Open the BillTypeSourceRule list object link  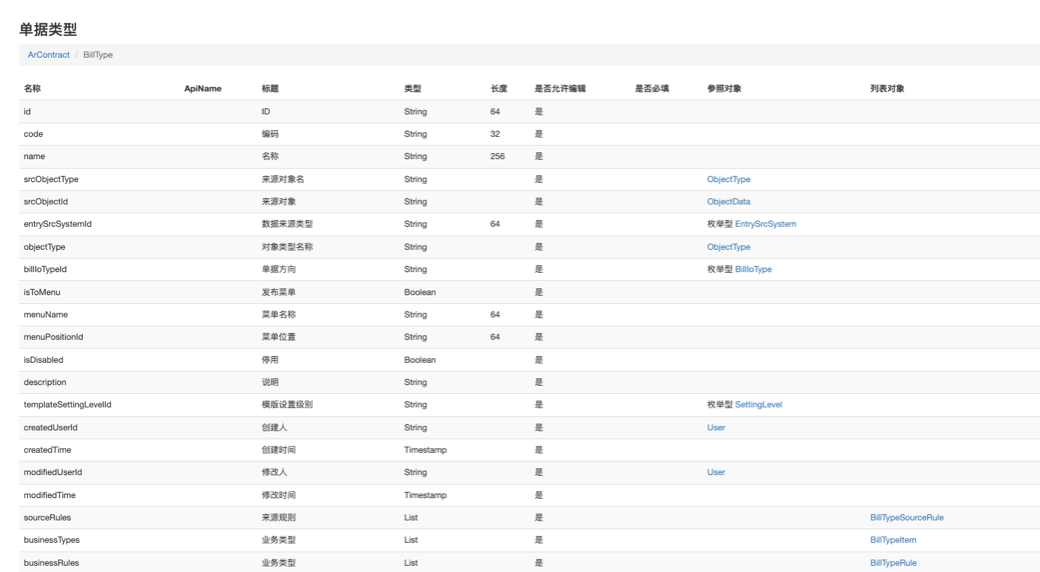[906, 518]
